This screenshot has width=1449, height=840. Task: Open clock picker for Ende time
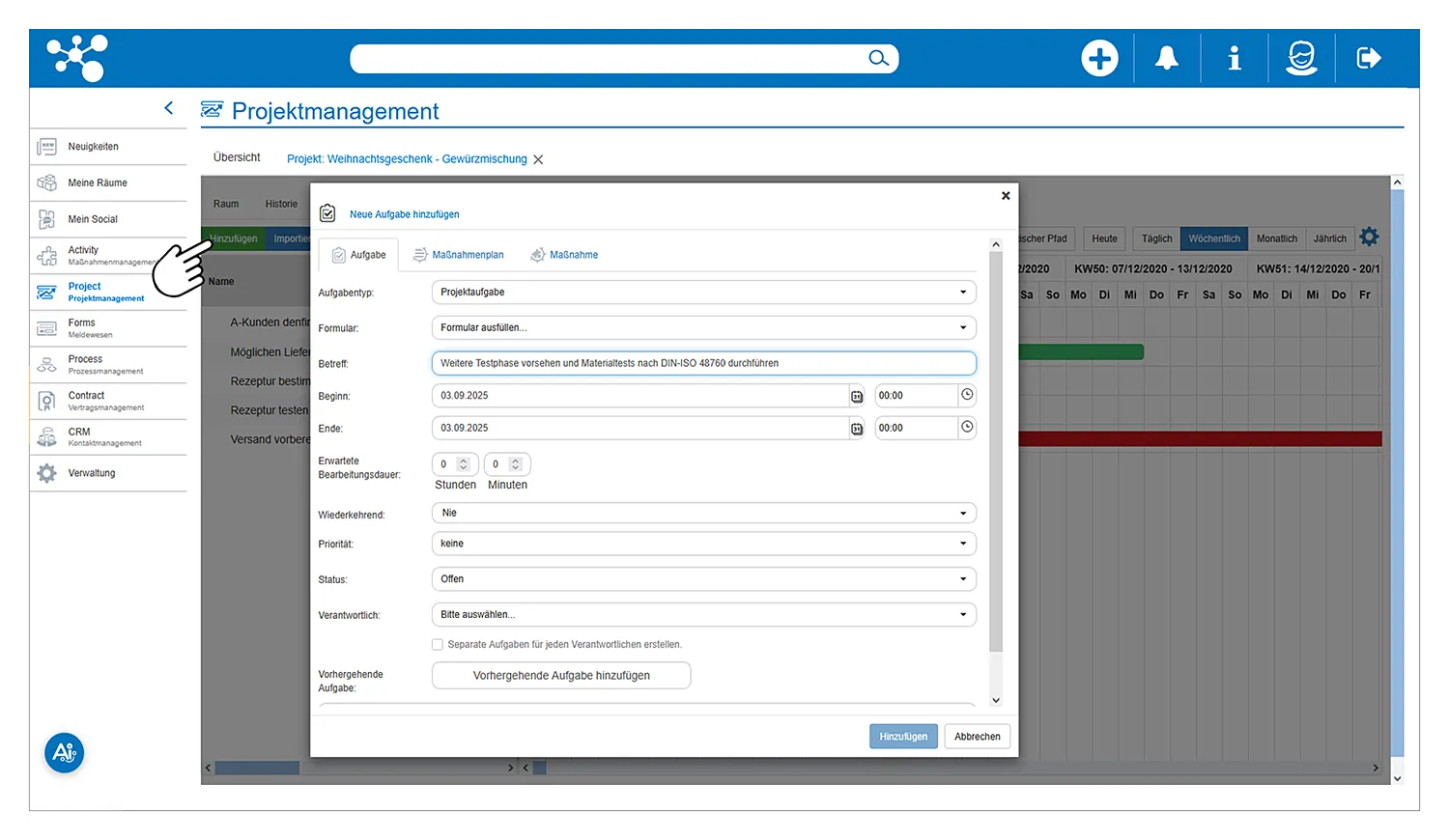click(x=967, y=427)
